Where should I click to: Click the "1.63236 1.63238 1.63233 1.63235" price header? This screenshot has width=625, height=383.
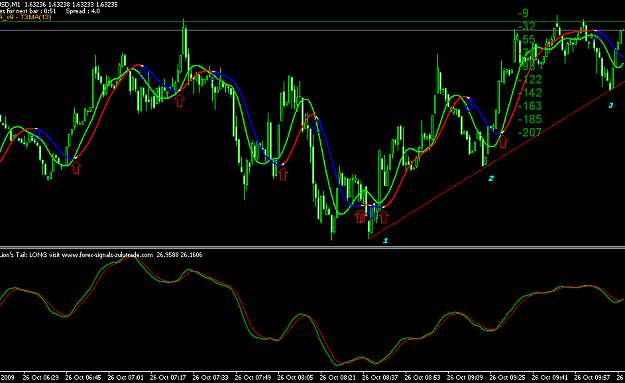tap(71, 5)
